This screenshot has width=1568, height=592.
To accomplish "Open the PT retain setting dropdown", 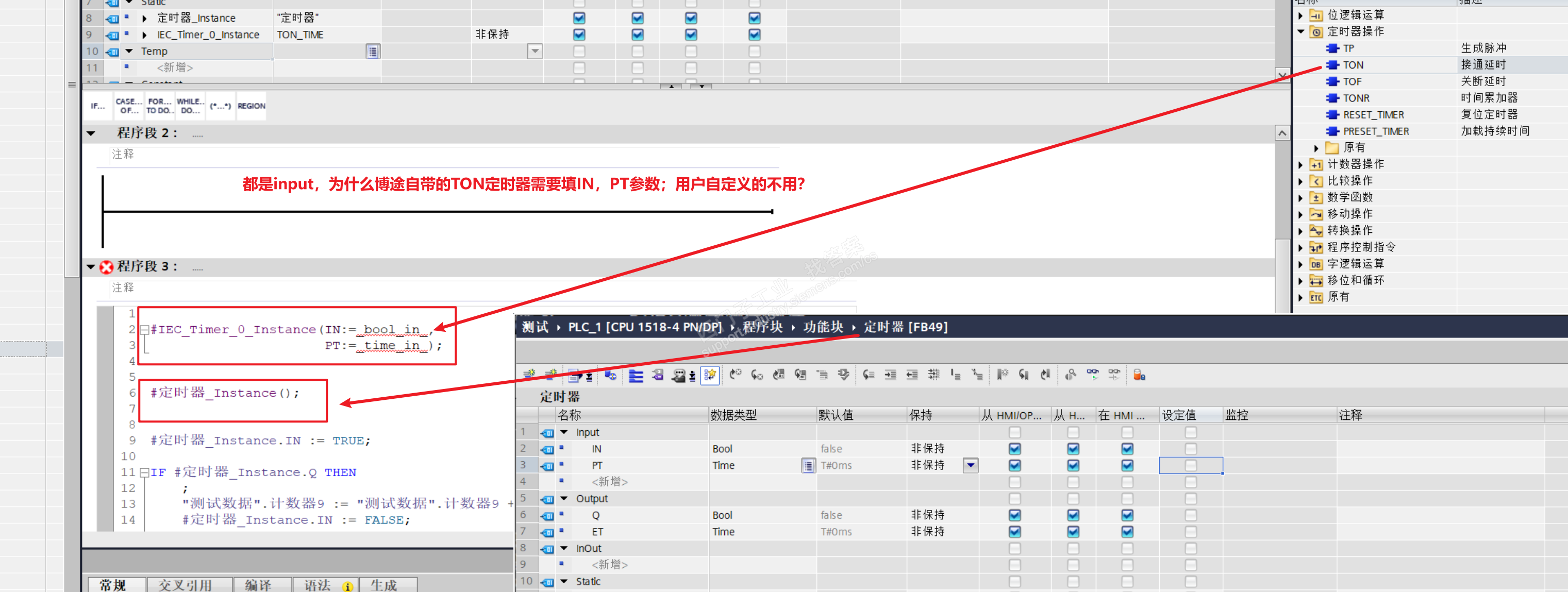I will coord(970,465).
